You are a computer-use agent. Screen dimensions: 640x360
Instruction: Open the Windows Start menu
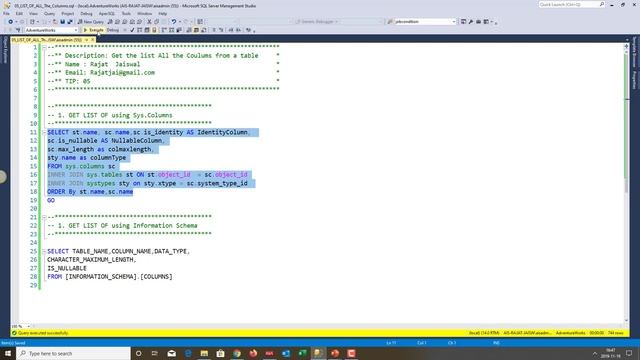tap(8, 353)
